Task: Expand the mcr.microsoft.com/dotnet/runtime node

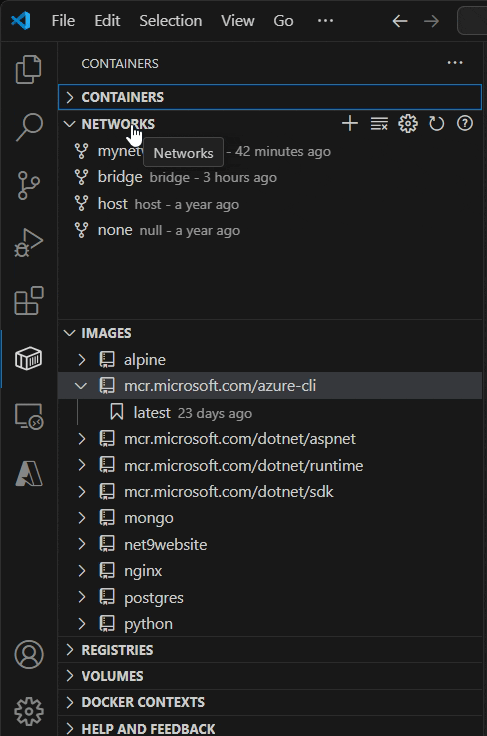Action: click(82, 465)
